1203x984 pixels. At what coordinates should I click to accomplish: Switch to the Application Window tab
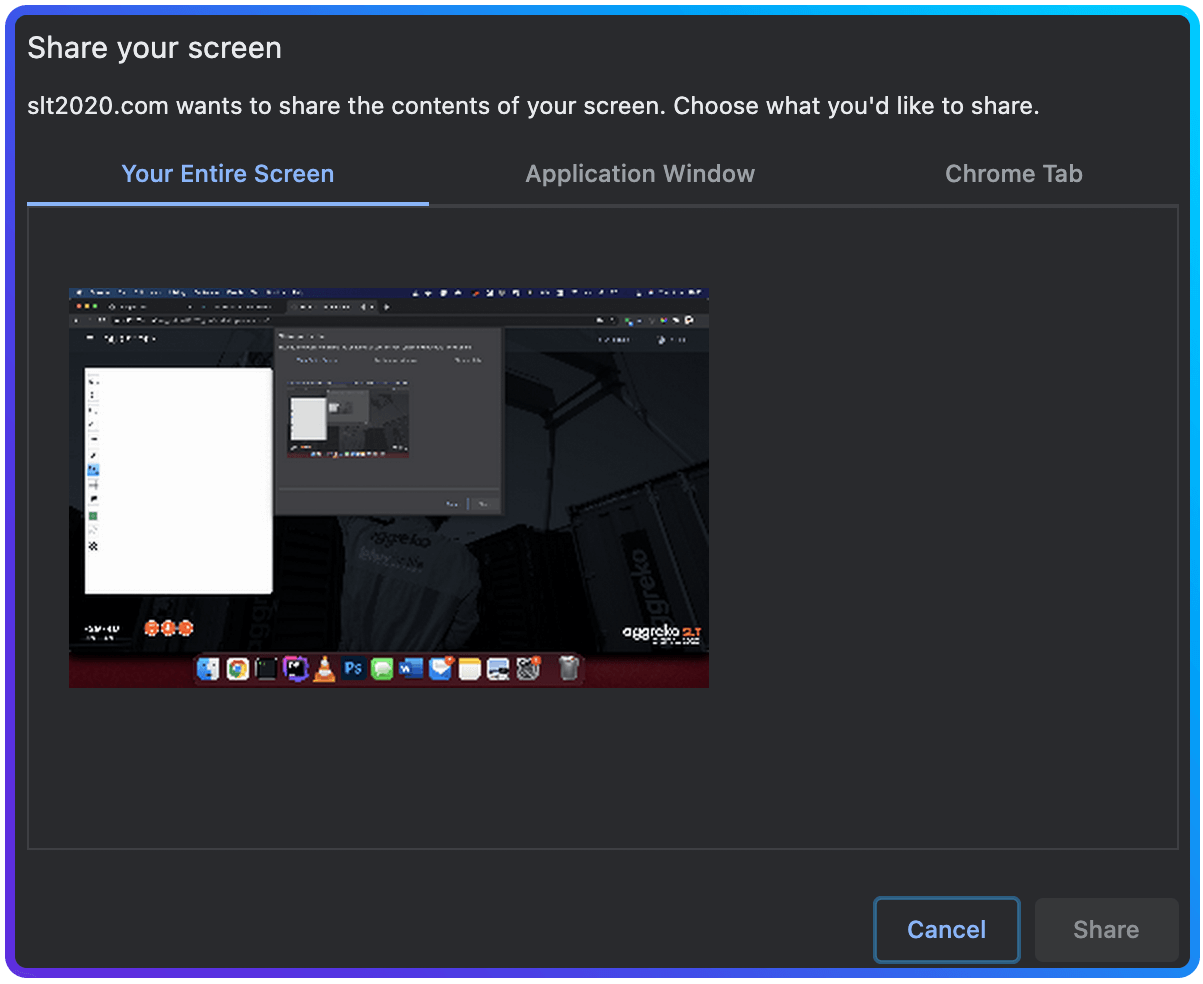click(640, 173)
